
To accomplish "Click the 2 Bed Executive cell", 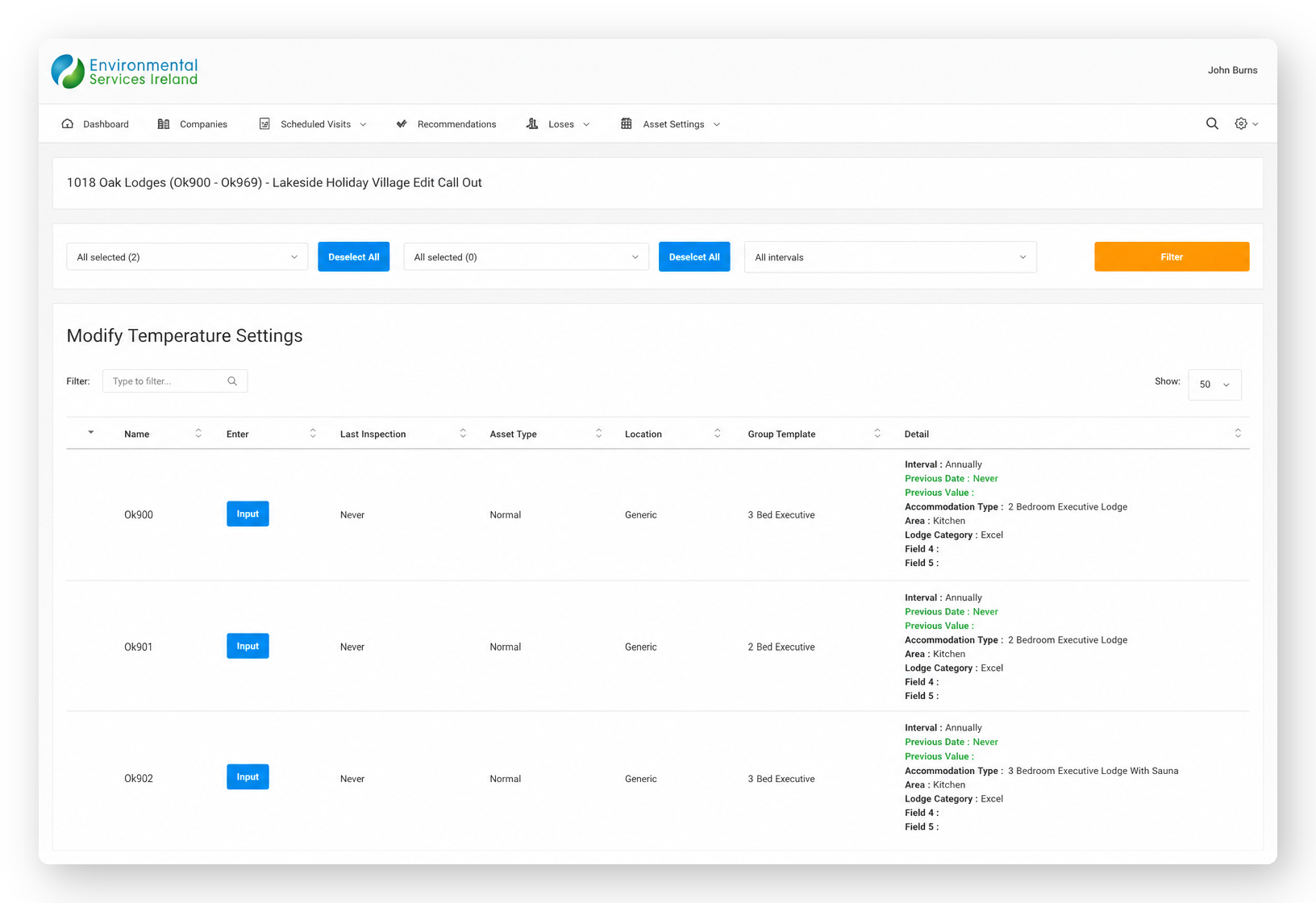I will coord(781,647).
